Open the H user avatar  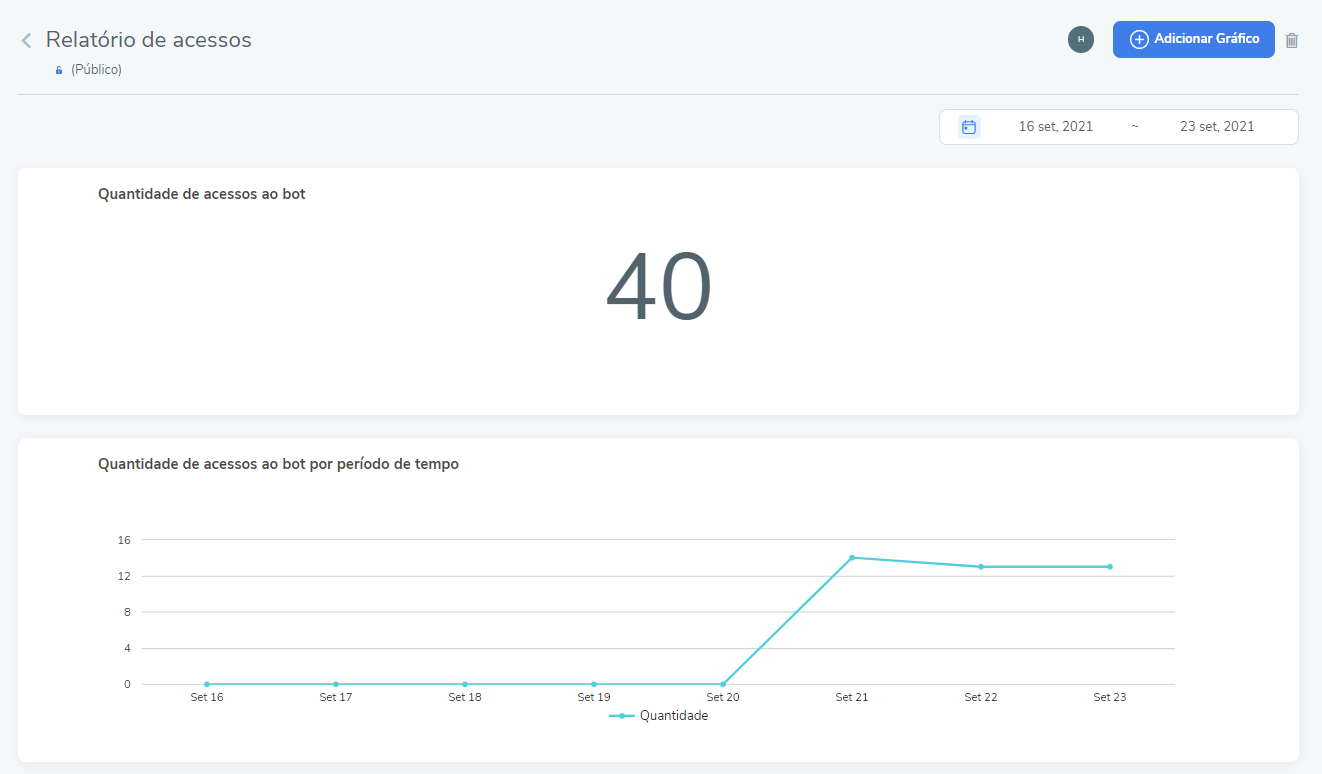1080,39
